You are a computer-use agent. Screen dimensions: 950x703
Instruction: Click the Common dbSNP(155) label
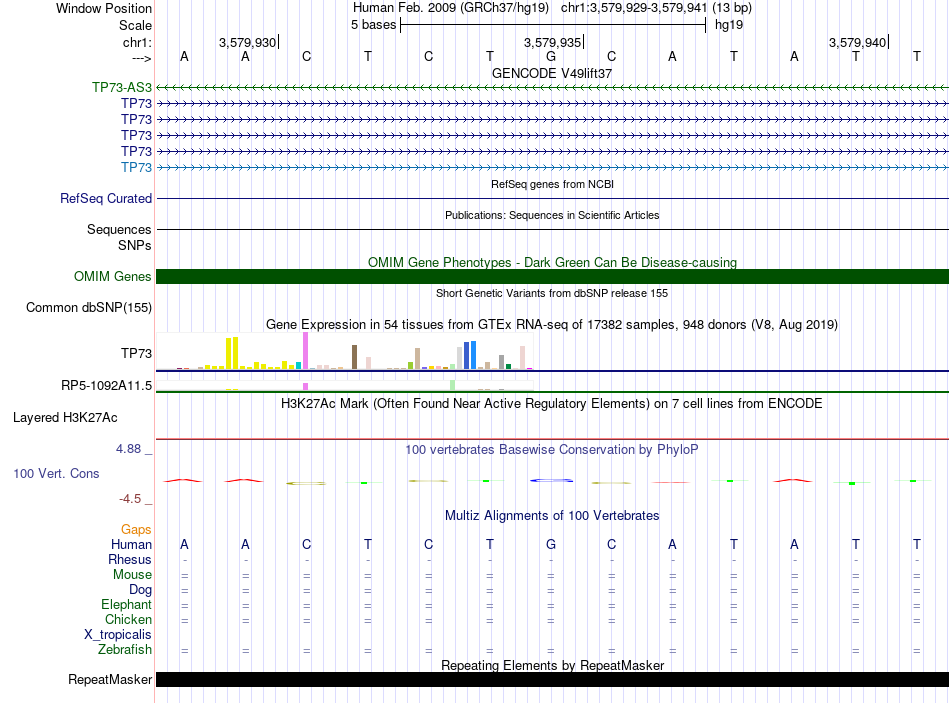coord(89,307)
